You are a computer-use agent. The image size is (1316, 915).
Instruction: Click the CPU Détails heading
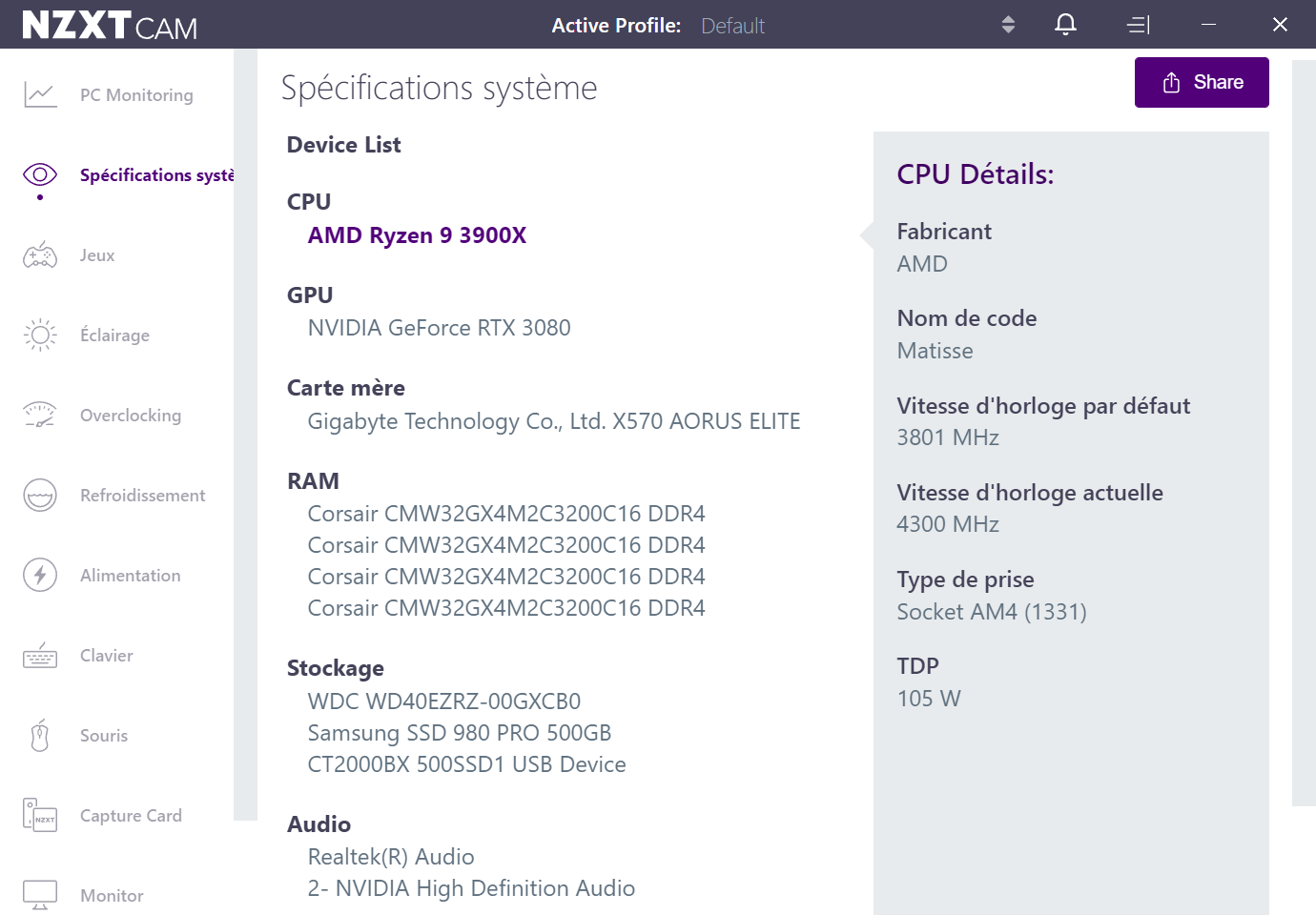[976, 174]
